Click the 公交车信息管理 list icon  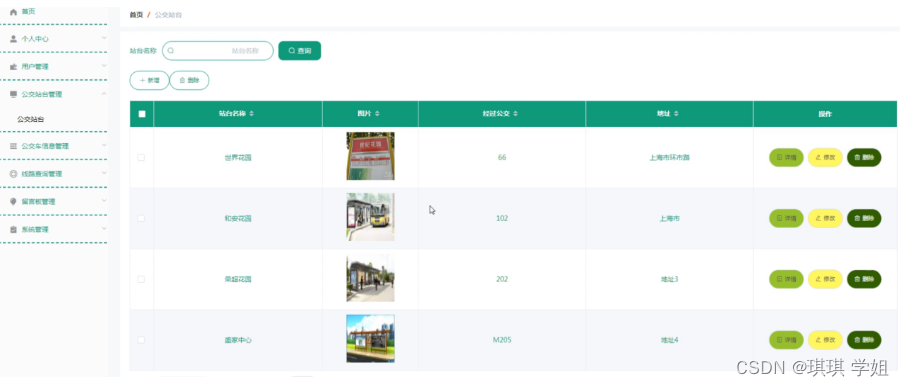click(x=14, y=146)
